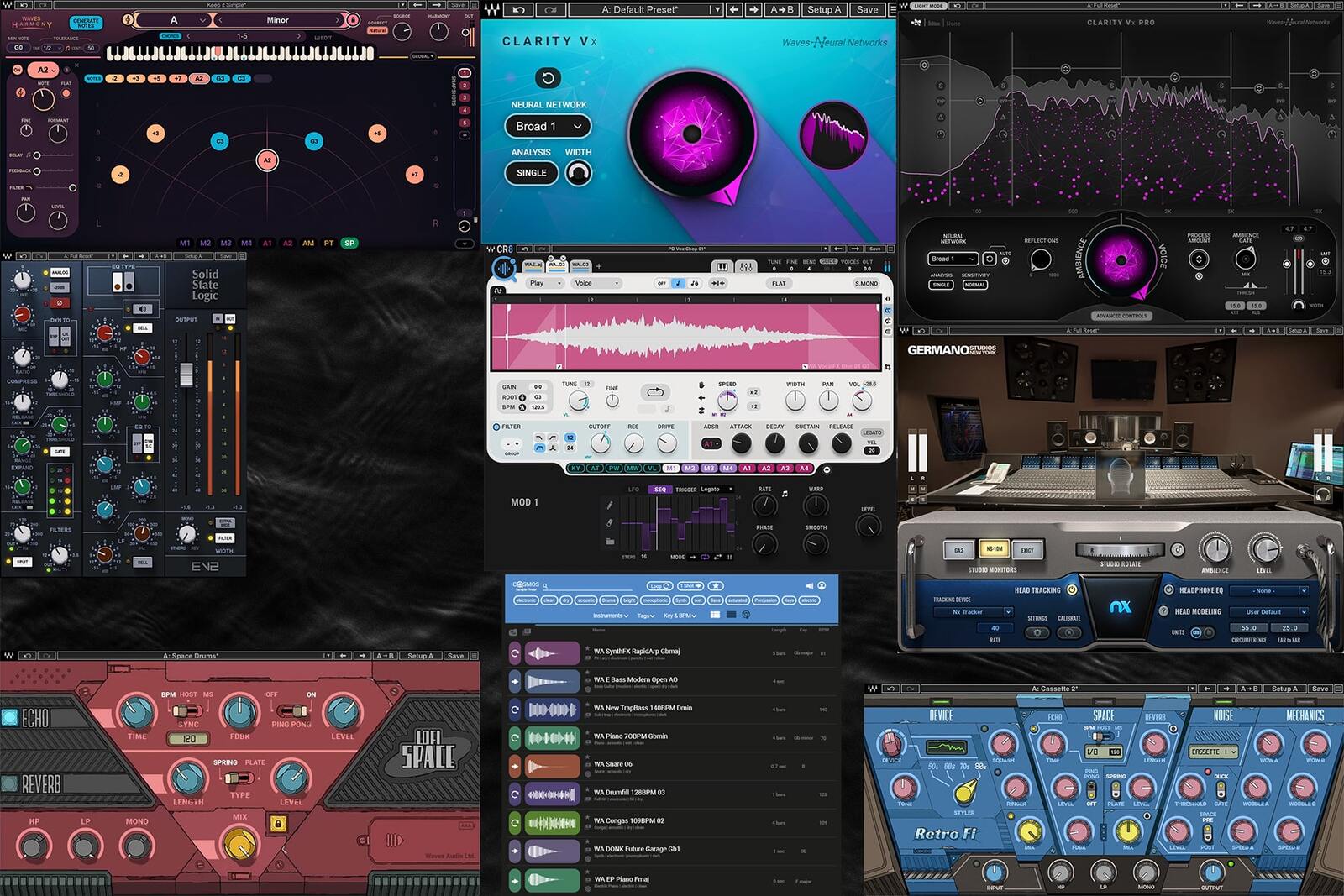The width and height of the screenshot is (1344, 896).
Task: Click the CR8 piano keyboard view icon
Action: pyautogui.click(x=722, y=266)
